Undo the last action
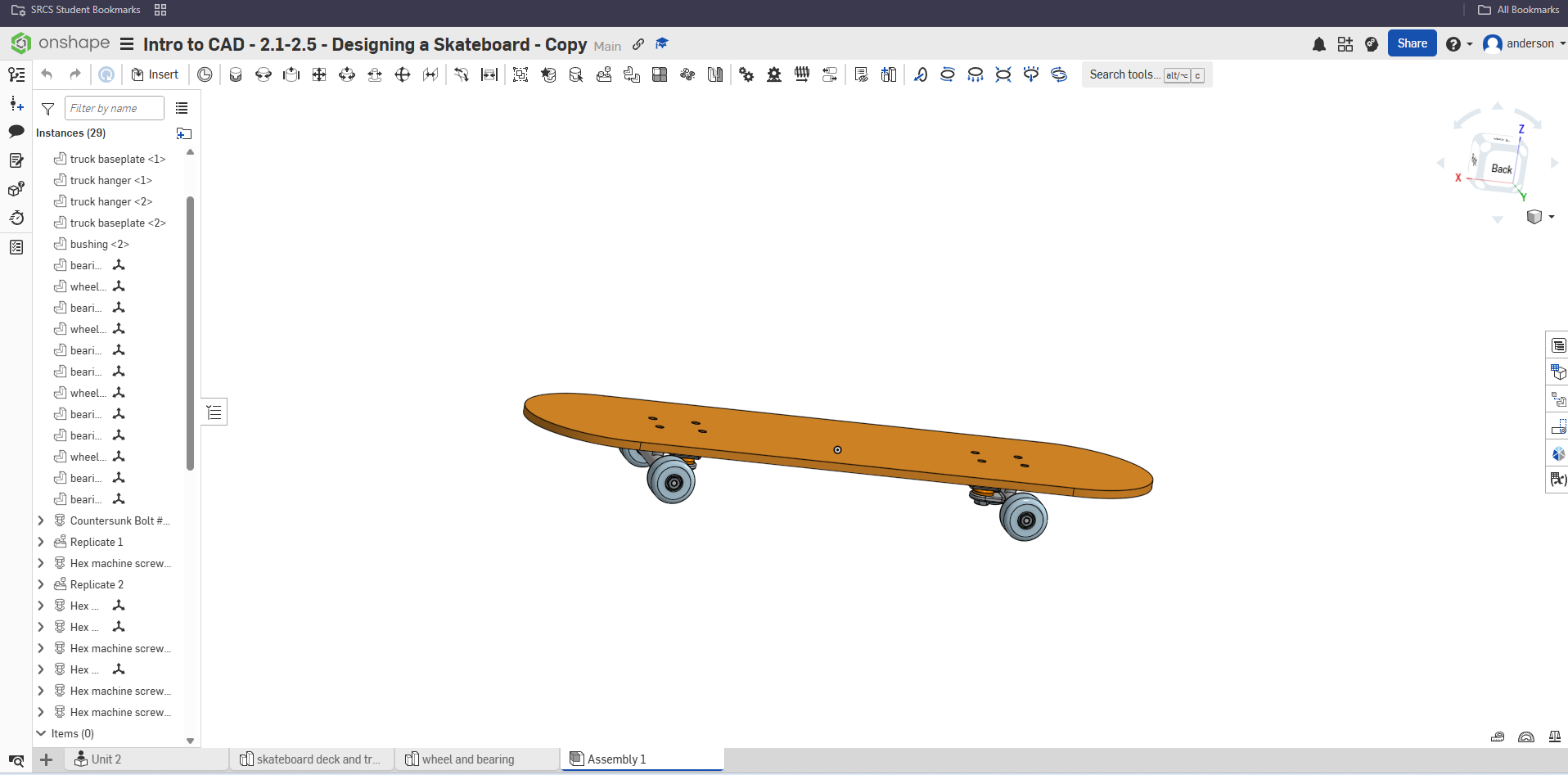Image resolution: width=1568 pixels, height=775 pixels. (47, 74)
